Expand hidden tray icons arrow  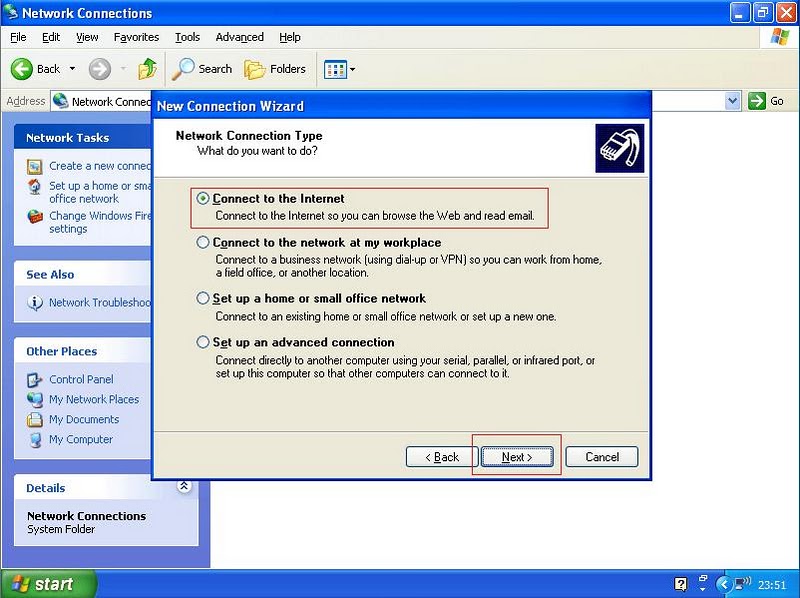point(723,584)
